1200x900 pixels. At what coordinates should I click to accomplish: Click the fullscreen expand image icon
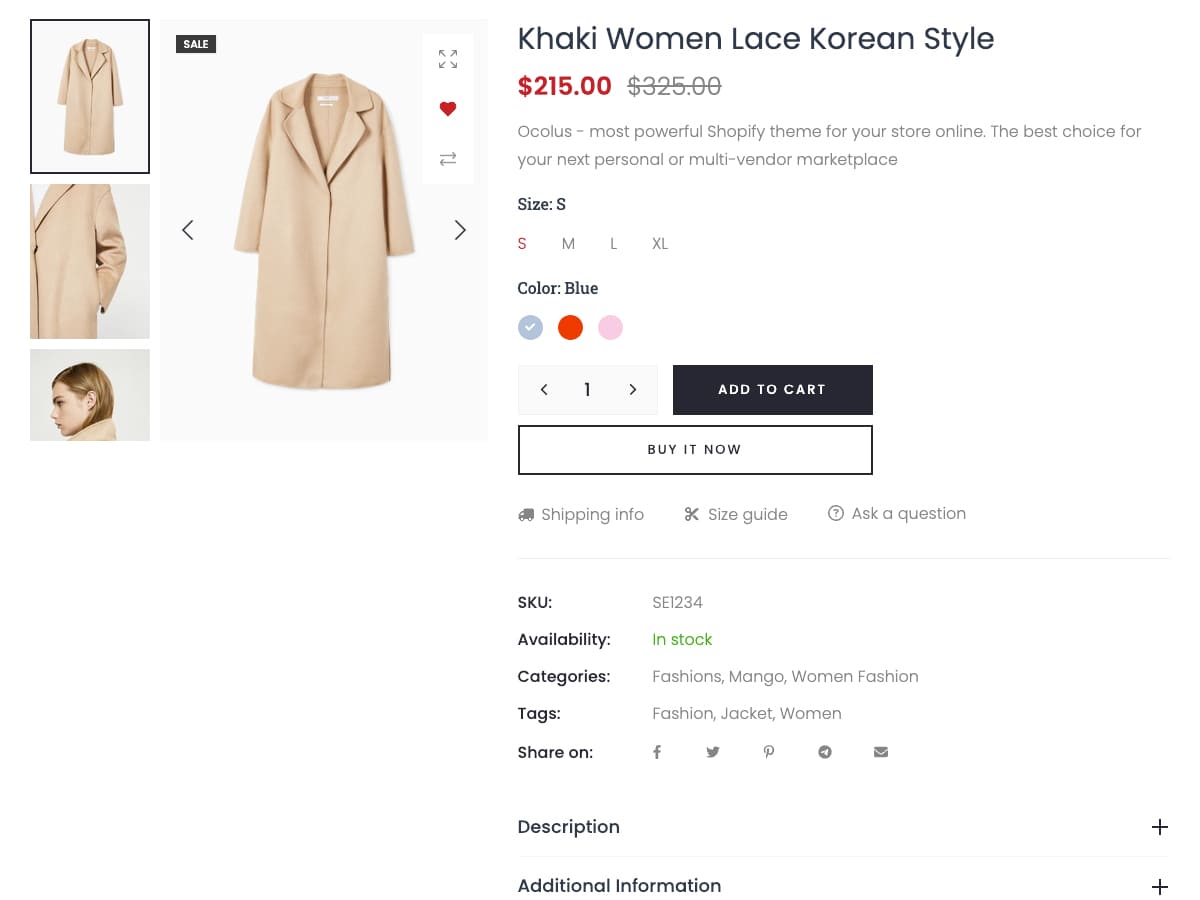point(448,59)
